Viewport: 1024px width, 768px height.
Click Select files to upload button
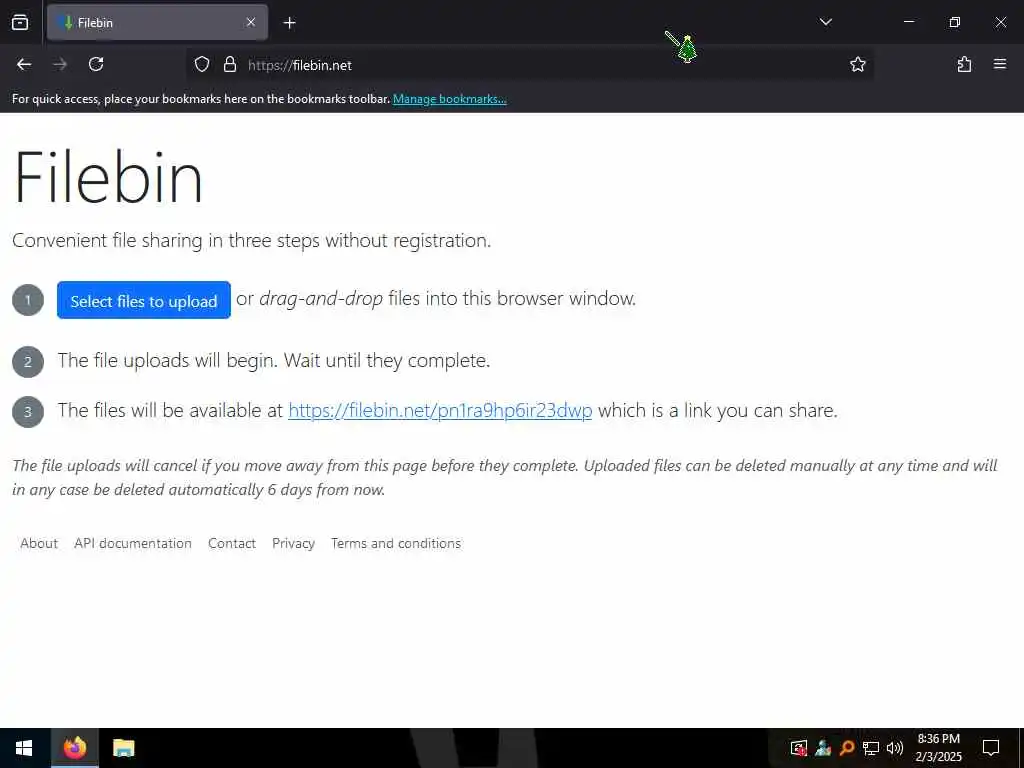[144, 300]
